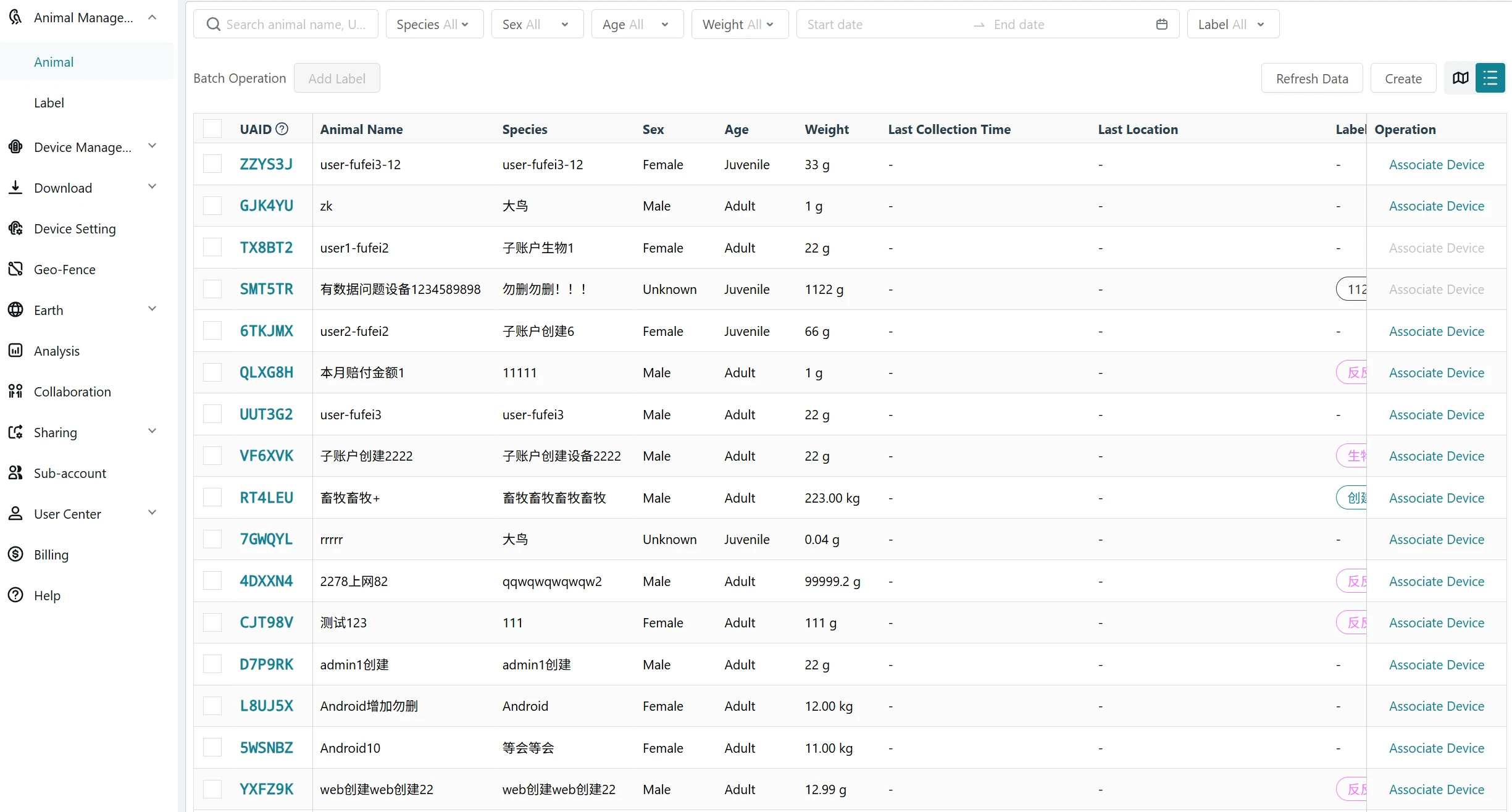Open the Analysis section
Screen dimensions: 1512x812
point(56,351)
